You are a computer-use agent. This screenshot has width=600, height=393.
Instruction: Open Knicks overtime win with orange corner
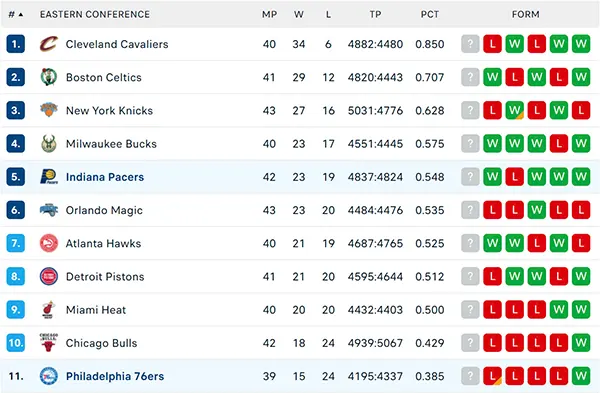pyautogui.click(x=514, y=110)
